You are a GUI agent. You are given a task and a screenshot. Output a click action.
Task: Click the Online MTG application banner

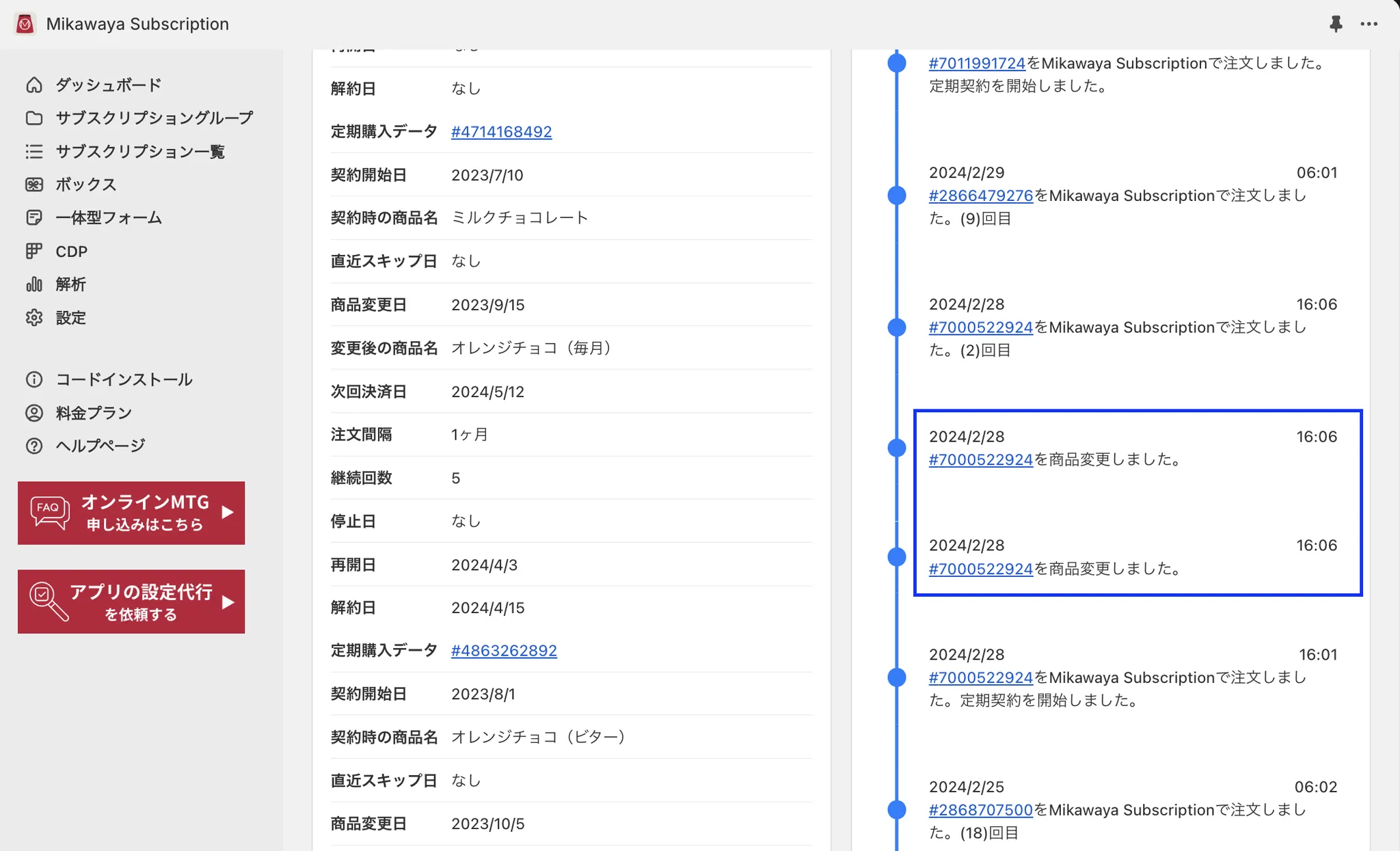click(x=131, y=513)
